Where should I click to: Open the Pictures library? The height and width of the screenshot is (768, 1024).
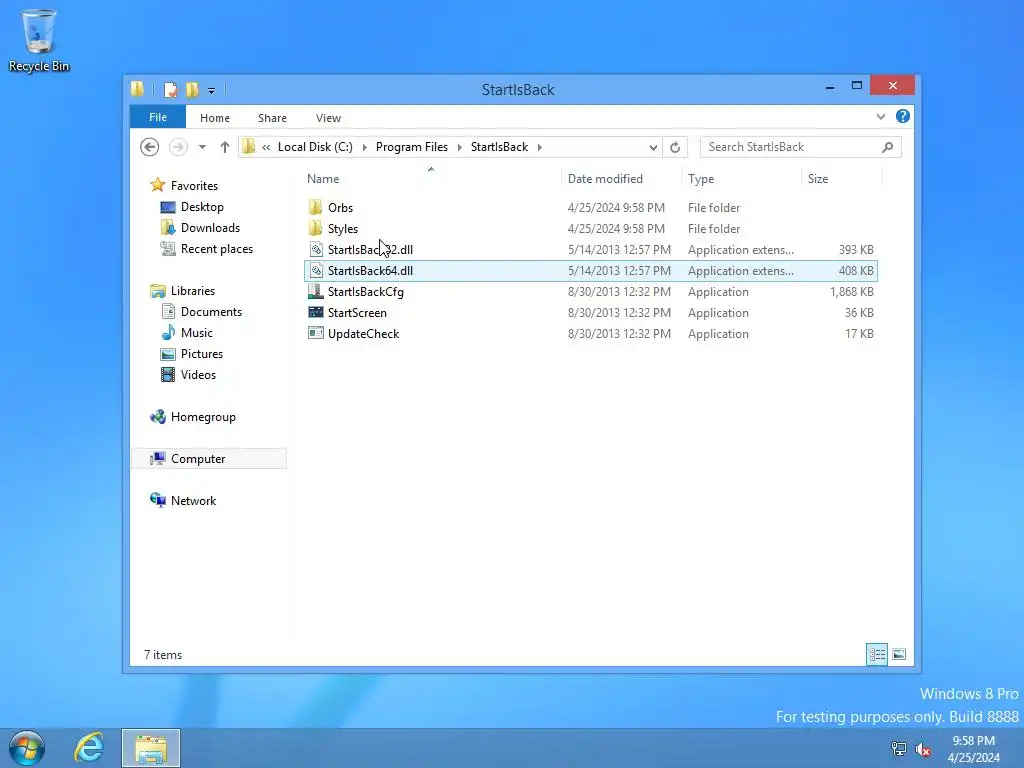pyautogui.click(x=201, y=354)
